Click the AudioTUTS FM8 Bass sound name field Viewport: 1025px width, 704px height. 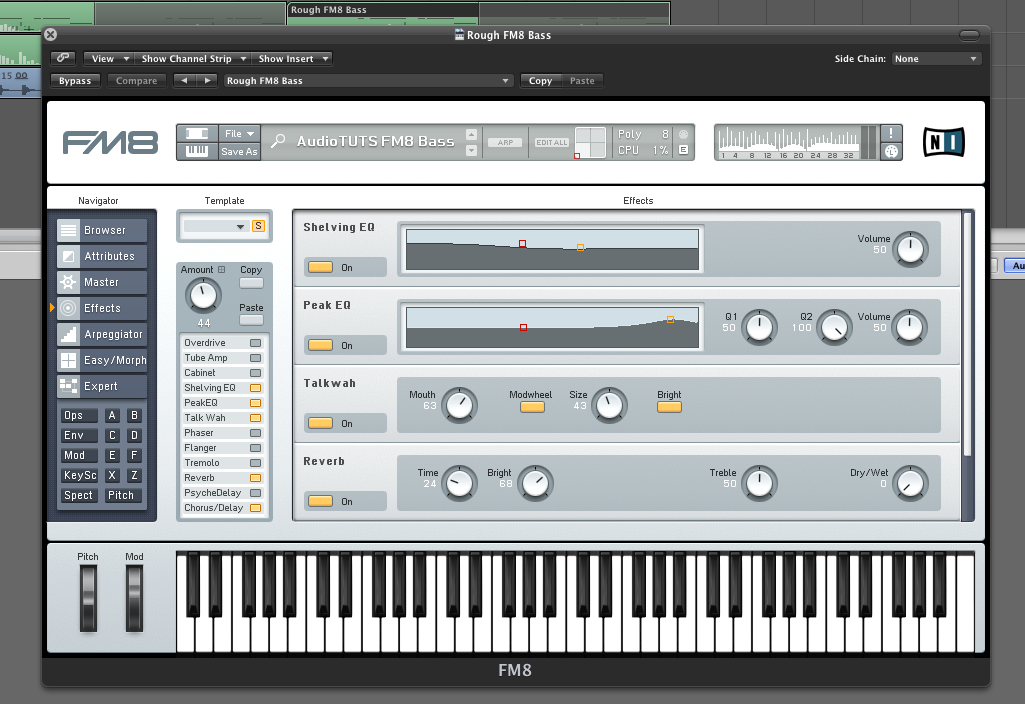coord(375,141)
